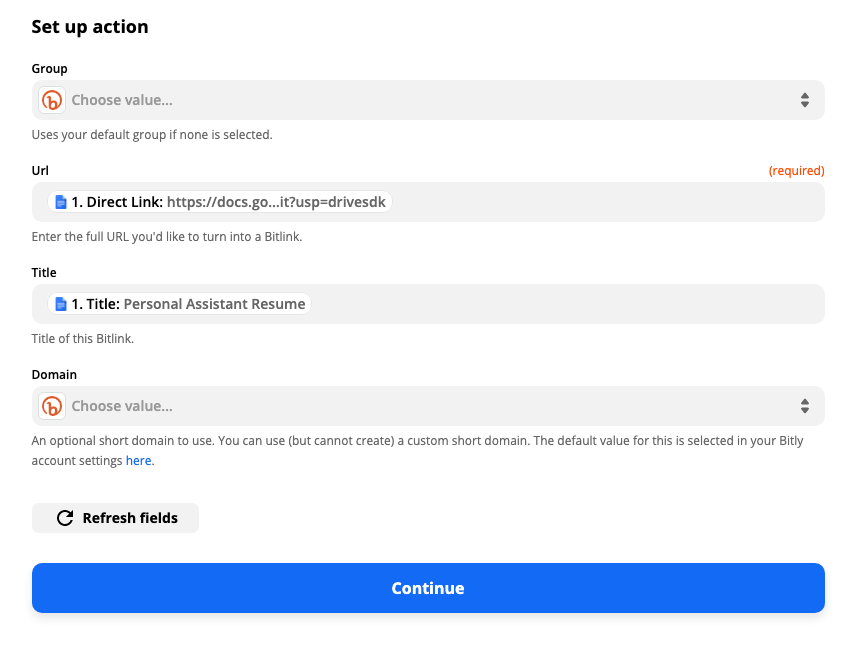Open the 'here' Bitly account settings link
The image size is (860, 649).
click(138, 461)
